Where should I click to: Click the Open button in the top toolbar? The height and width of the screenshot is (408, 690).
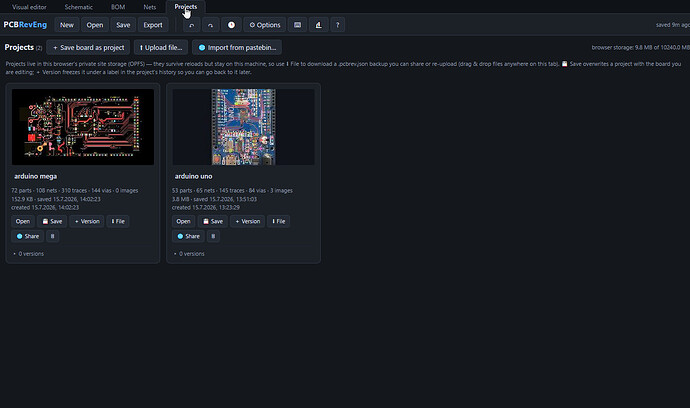(x=95, y=25)
